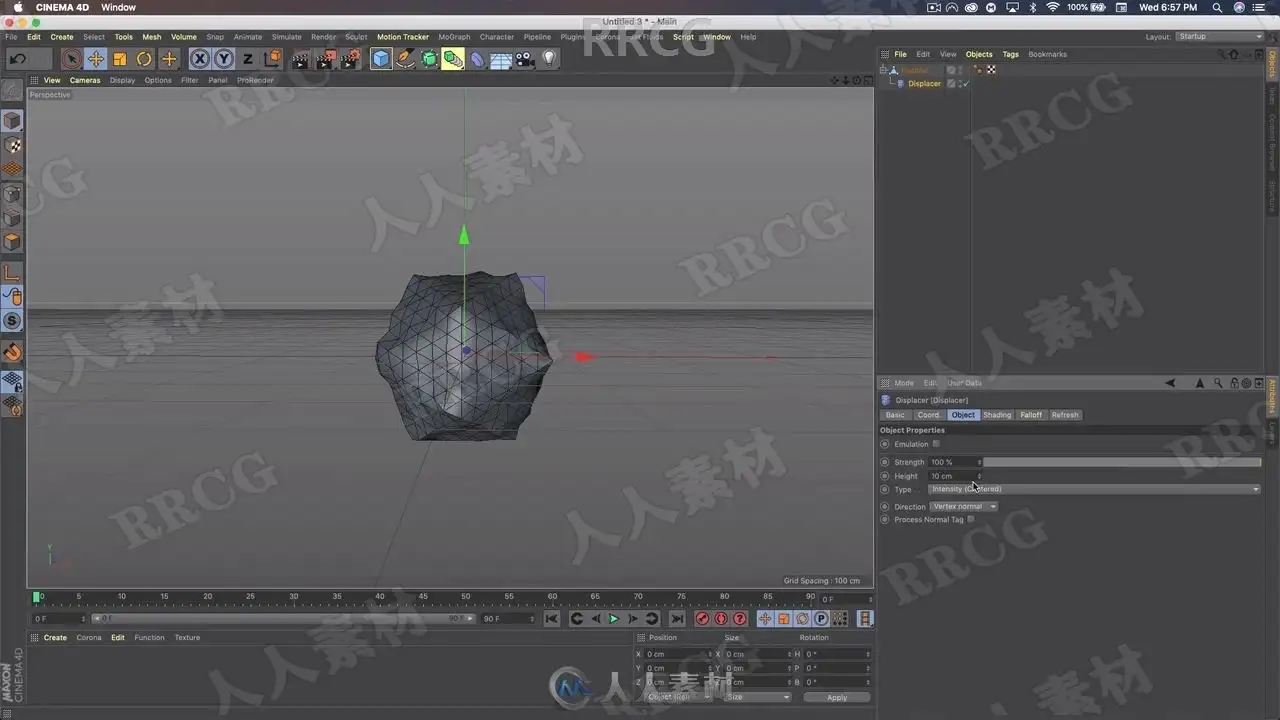
Task: Open the Render View clapperboard icon
Action: click(300, 59)
